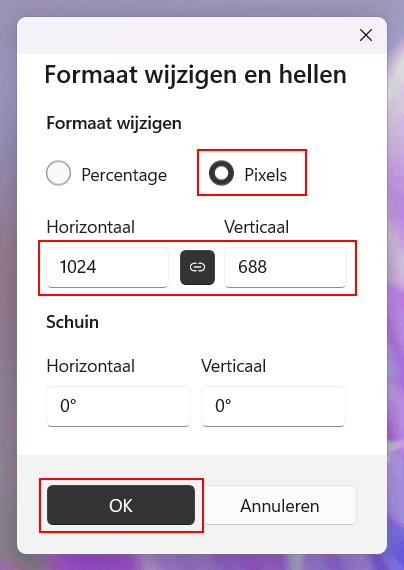Focus the Verticaal resize field showing 688
Image resolution: width=404 pixels, height=570 pixels.
[285, 268]
